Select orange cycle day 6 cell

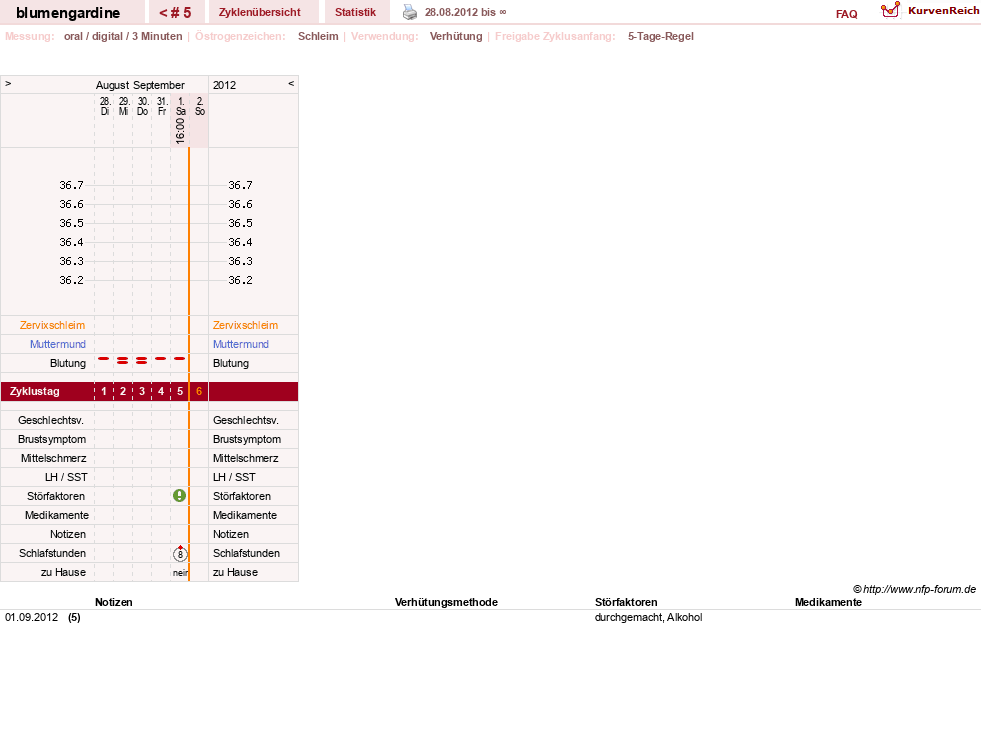pos(199,391)
